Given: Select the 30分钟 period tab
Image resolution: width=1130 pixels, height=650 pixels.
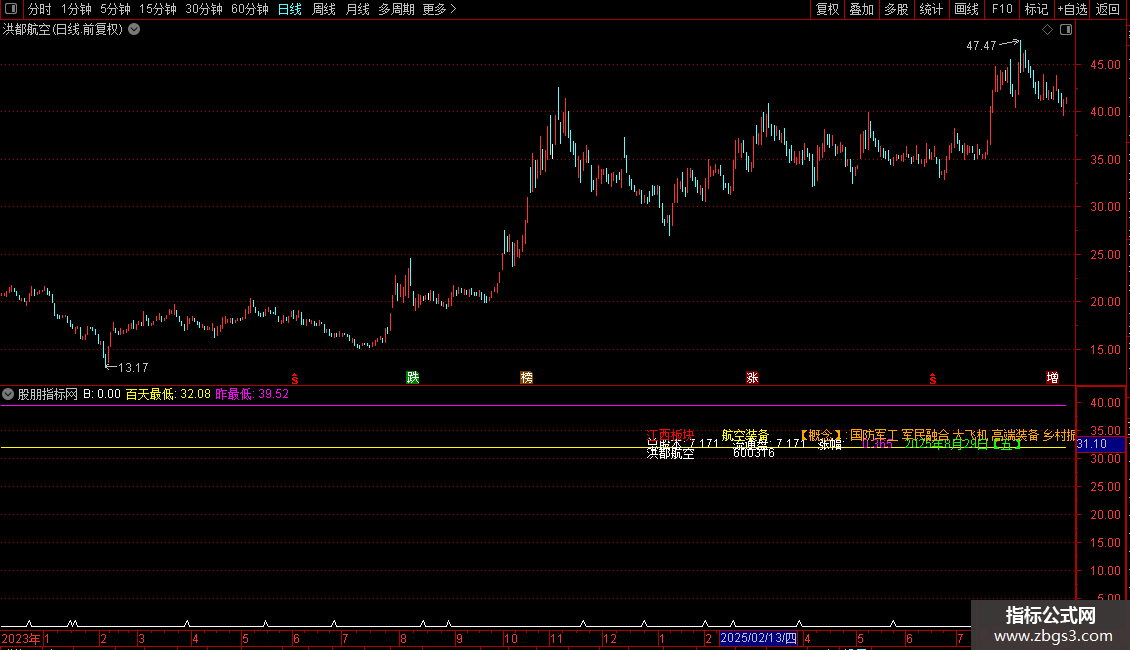Looking at the screenshot, I should (x=204, y=9).
